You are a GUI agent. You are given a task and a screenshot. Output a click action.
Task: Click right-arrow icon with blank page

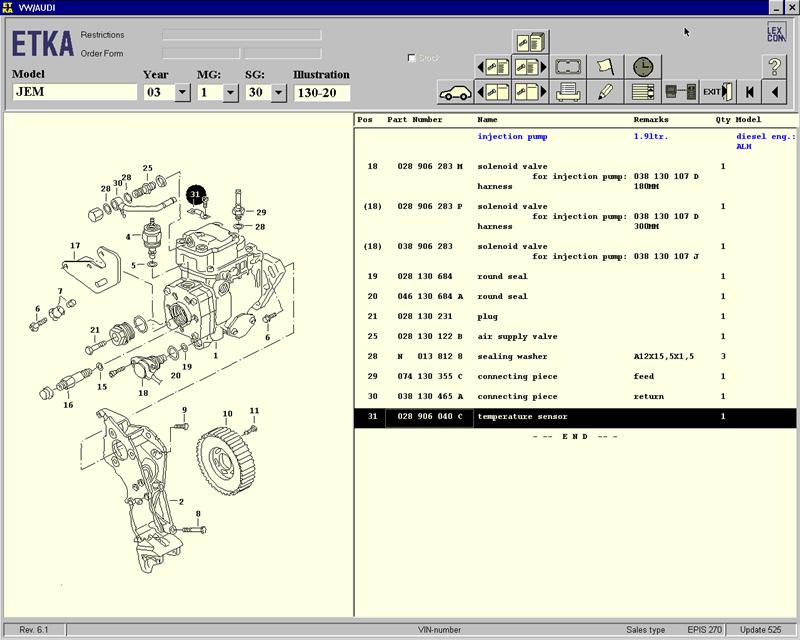[531, 92]
